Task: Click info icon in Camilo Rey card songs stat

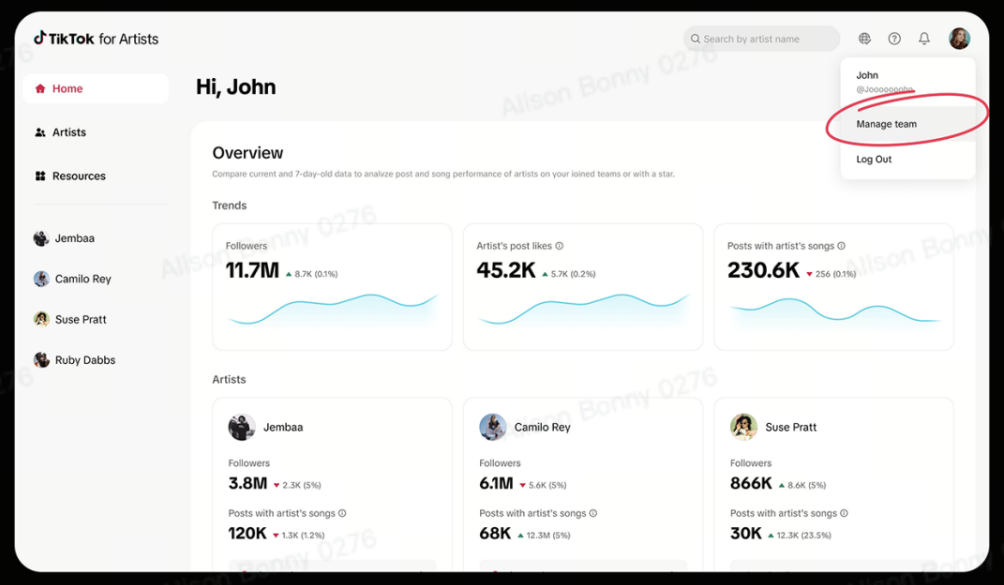Action: click(x=593, y=513)
